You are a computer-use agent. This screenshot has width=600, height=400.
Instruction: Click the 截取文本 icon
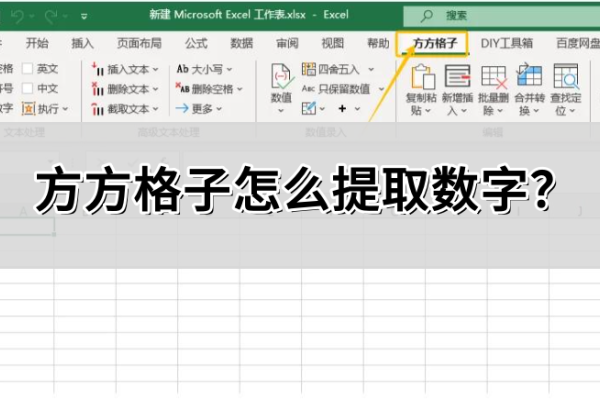(x=98, y=109)
